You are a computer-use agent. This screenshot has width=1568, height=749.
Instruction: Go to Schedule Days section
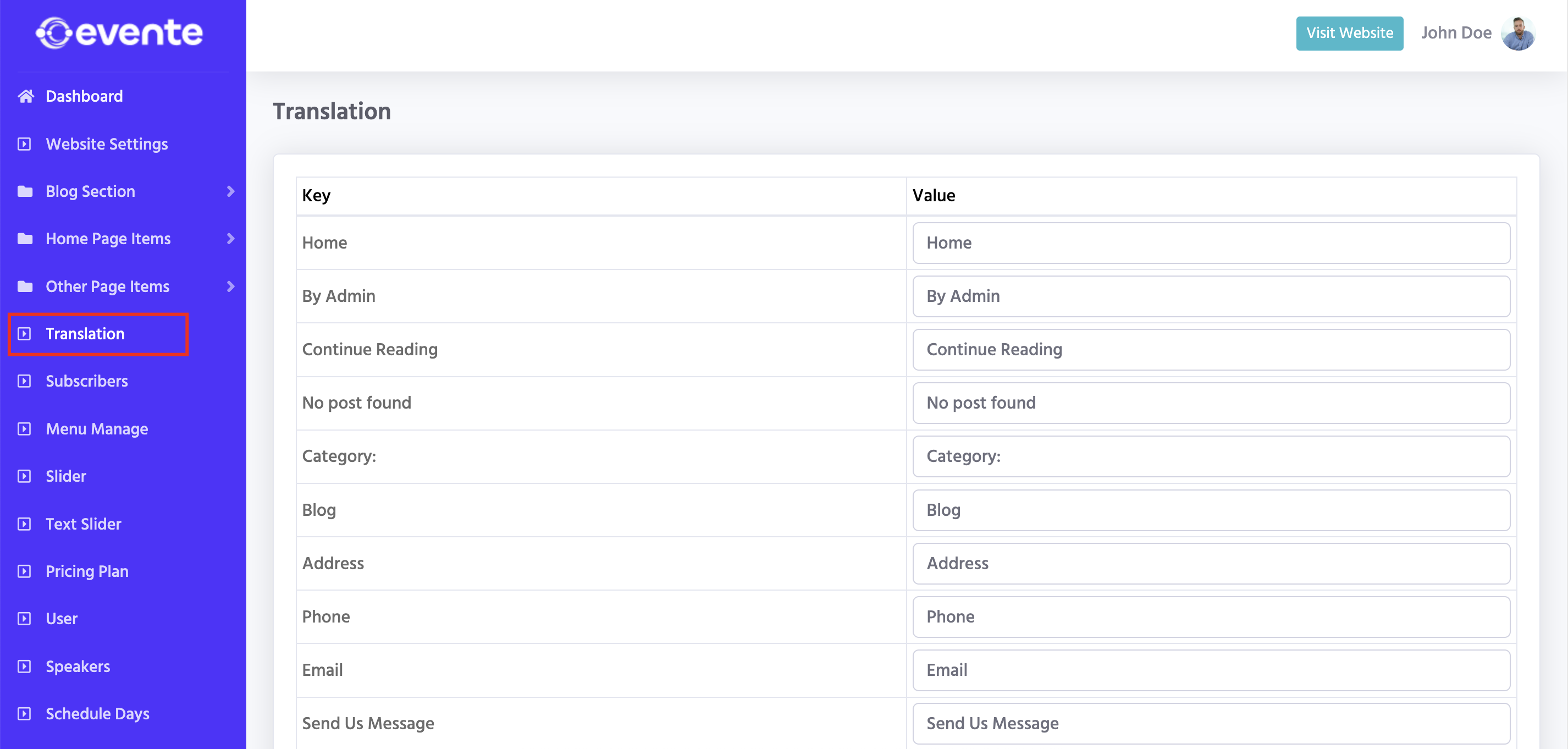coord(97,714)
